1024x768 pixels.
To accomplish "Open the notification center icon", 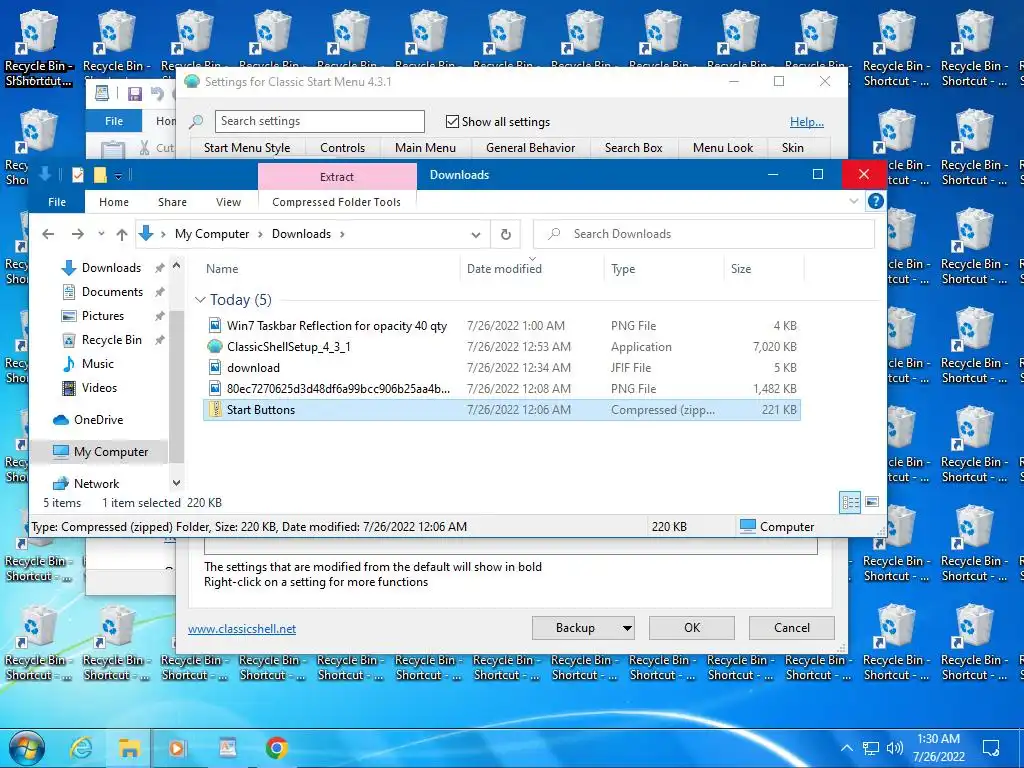I will [x=991, y=748].
